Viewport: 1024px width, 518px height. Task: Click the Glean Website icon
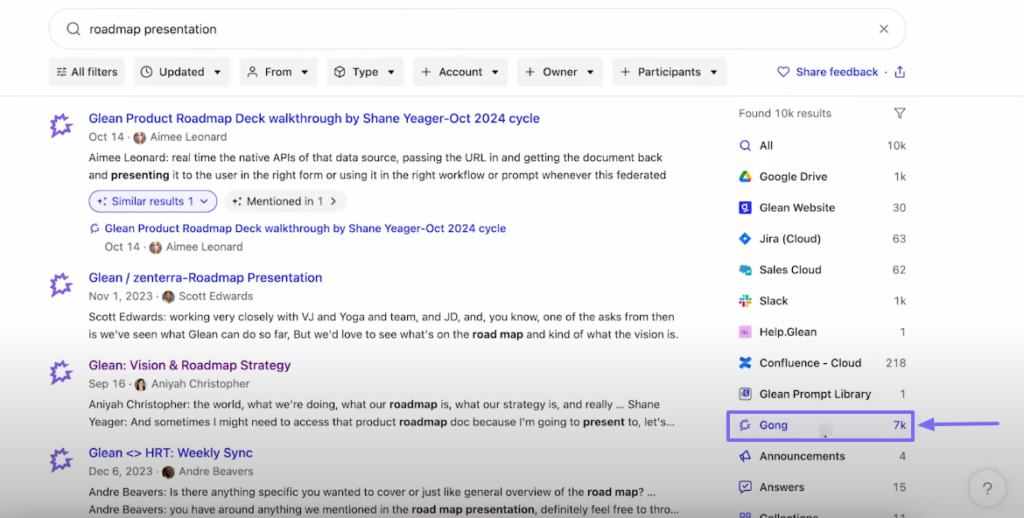click(745, 208)
